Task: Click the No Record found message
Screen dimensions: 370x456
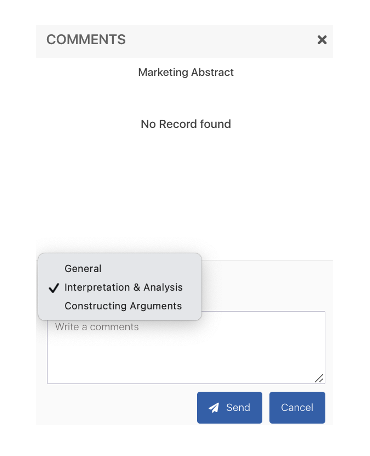Action: pyautogui.click(x=186, y=124)
